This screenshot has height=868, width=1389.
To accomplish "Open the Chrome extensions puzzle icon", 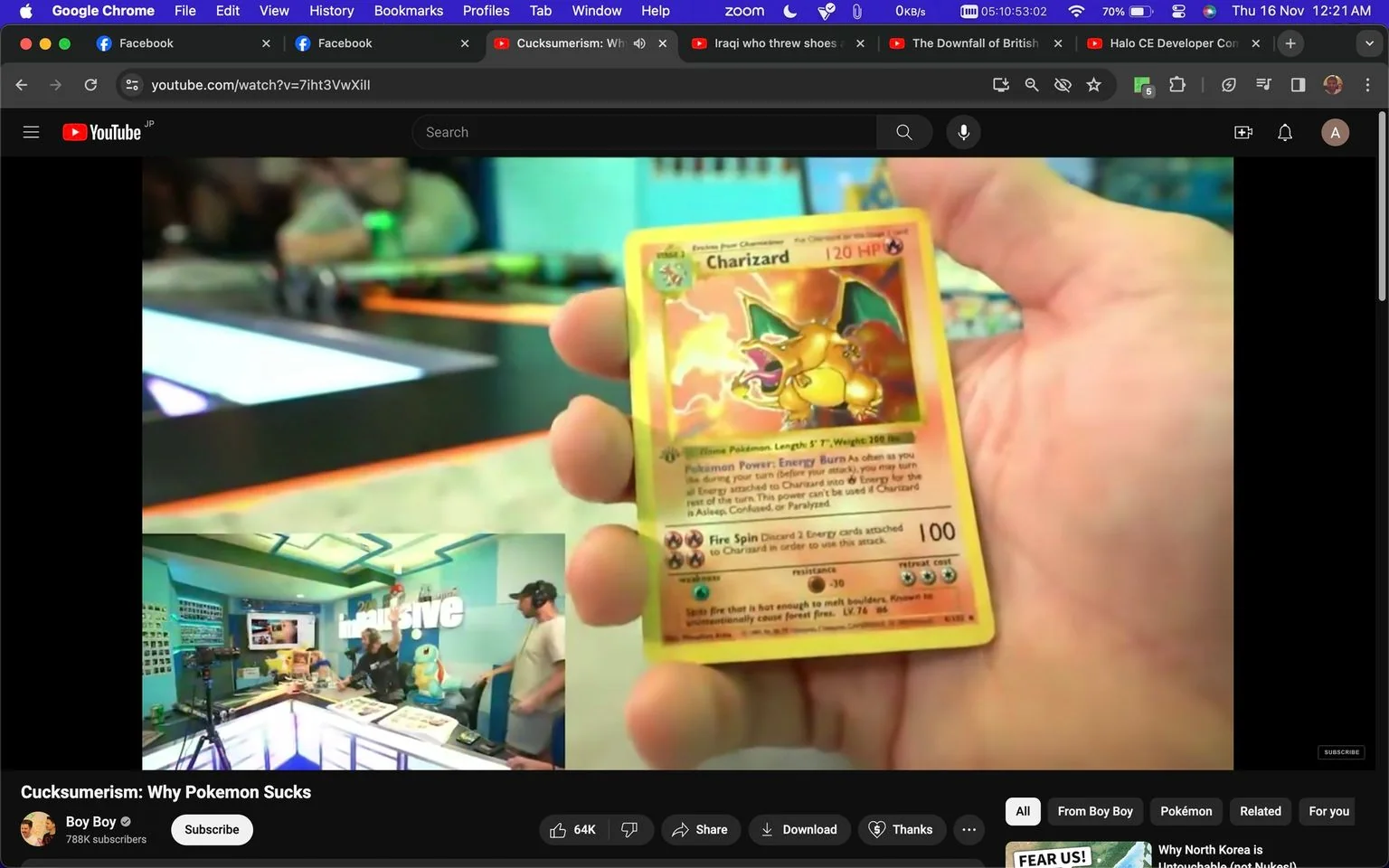I will click(1177, 85).
